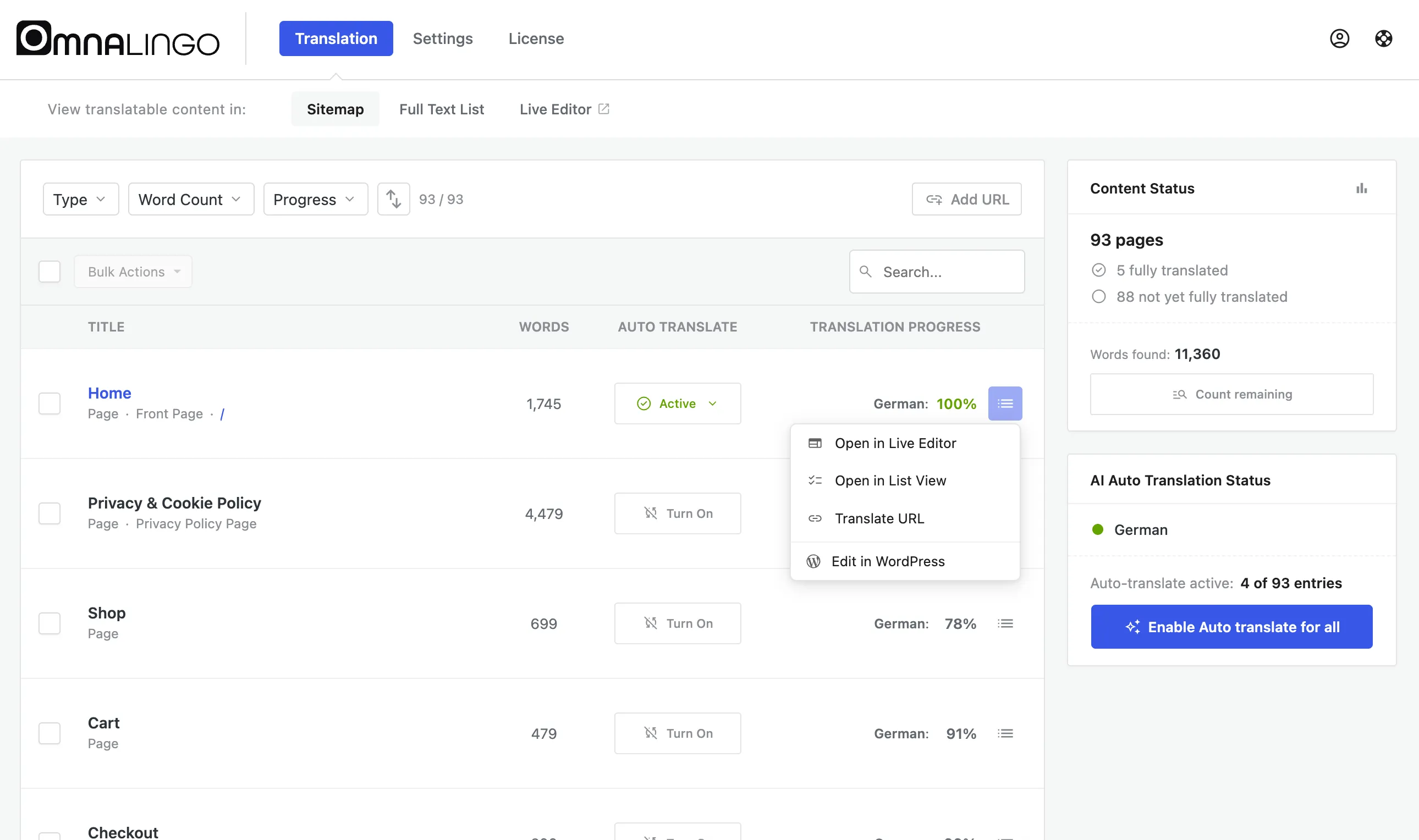Click the OmniLingo logo
1419x840 pixels.
pyautogui.click(x=118, y=38)
